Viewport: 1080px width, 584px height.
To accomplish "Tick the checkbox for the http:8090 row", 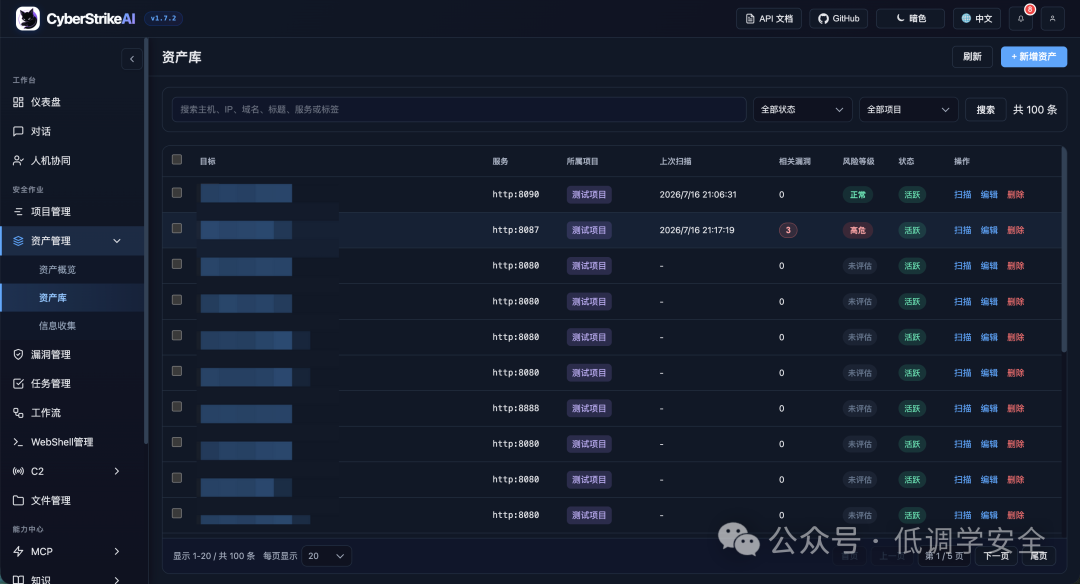I will click(177, 193).
